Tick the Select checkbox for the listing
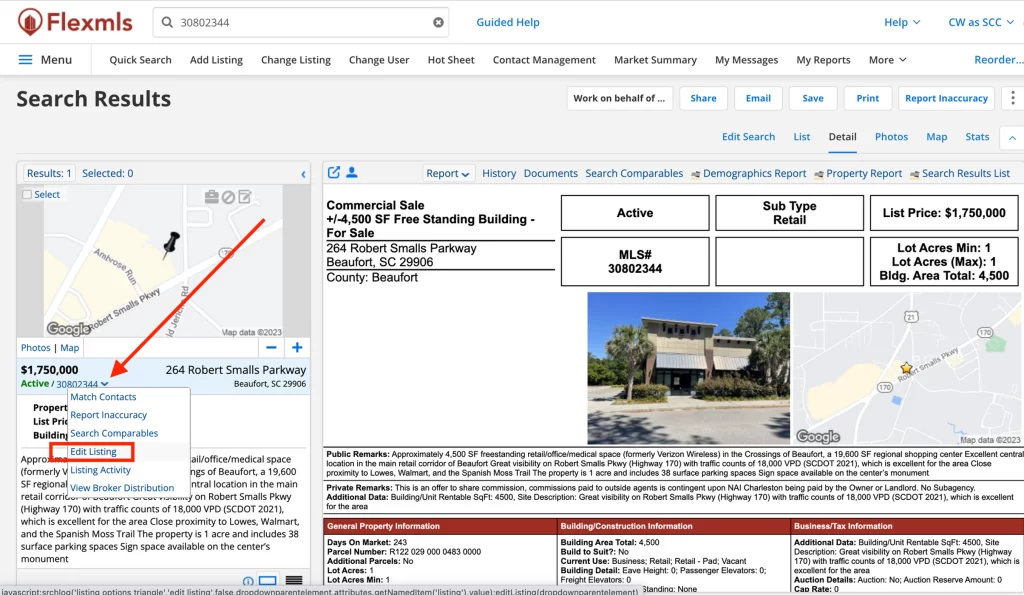 click(27, 195)
